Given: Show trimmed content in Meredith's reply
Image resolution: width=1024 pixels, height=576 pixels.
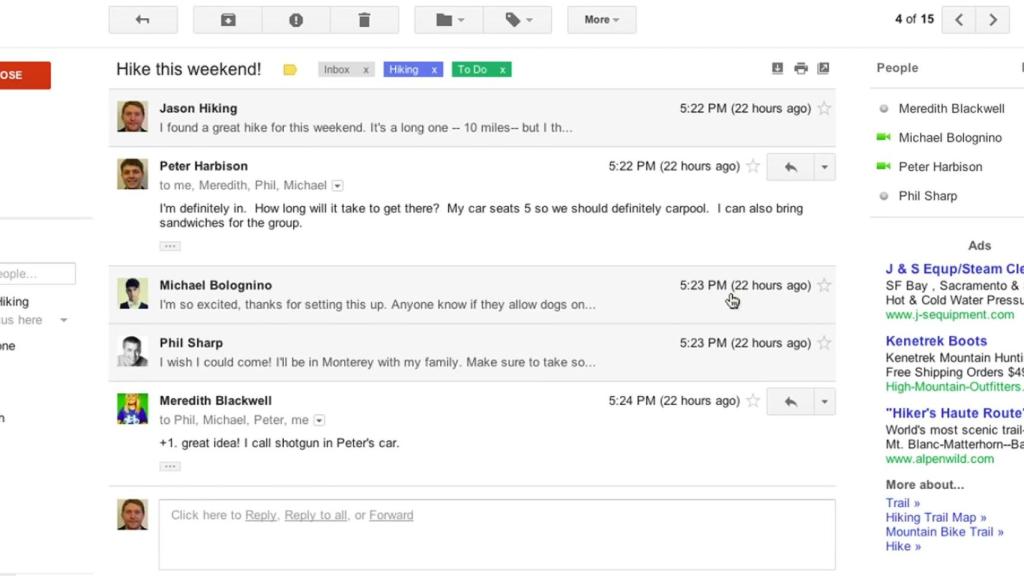Looking at the screenshot, I should pyautogui.click(x=169, y=465).
